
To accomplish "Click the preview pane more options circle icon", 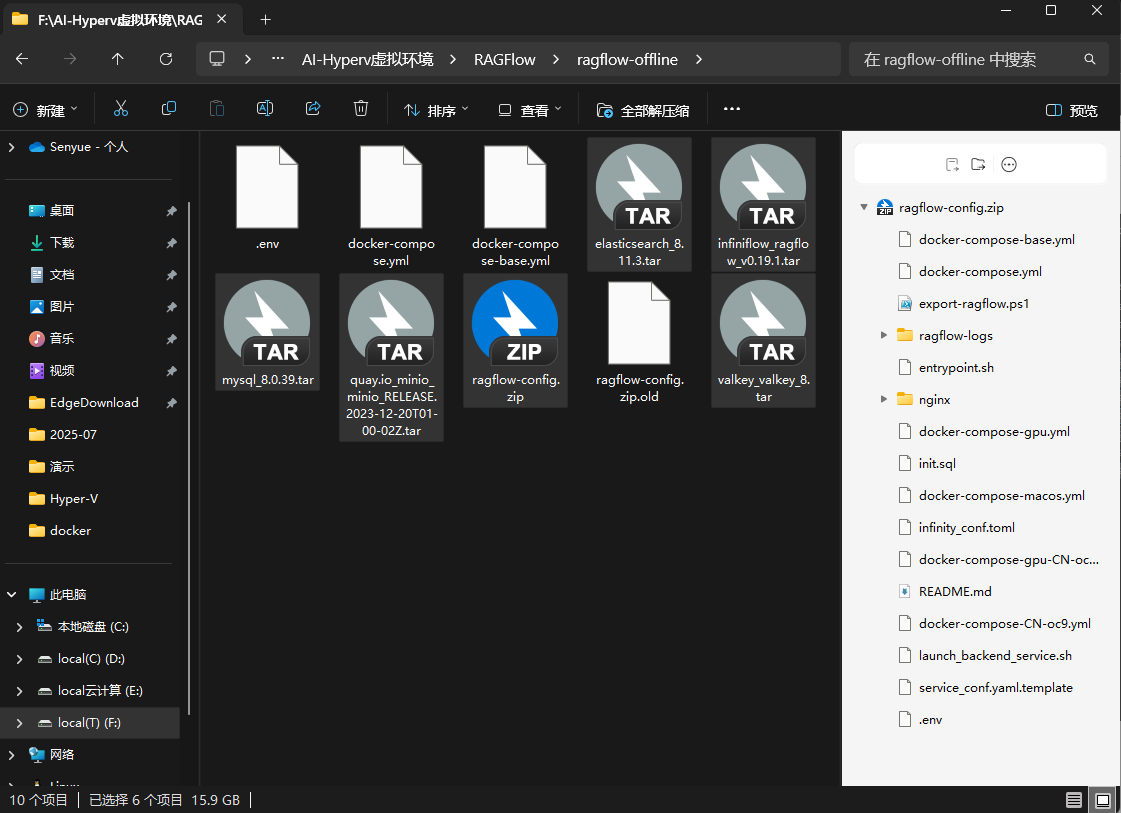I will (x=1009, y=164).
